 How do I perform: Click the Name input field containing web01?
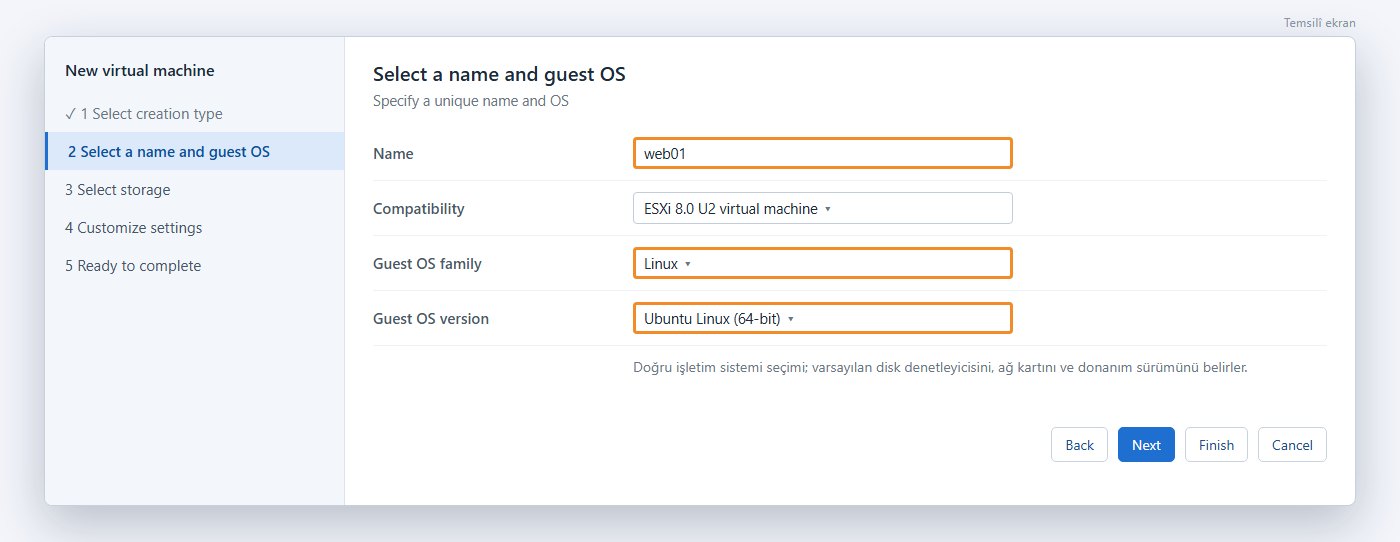click(823, 153)
